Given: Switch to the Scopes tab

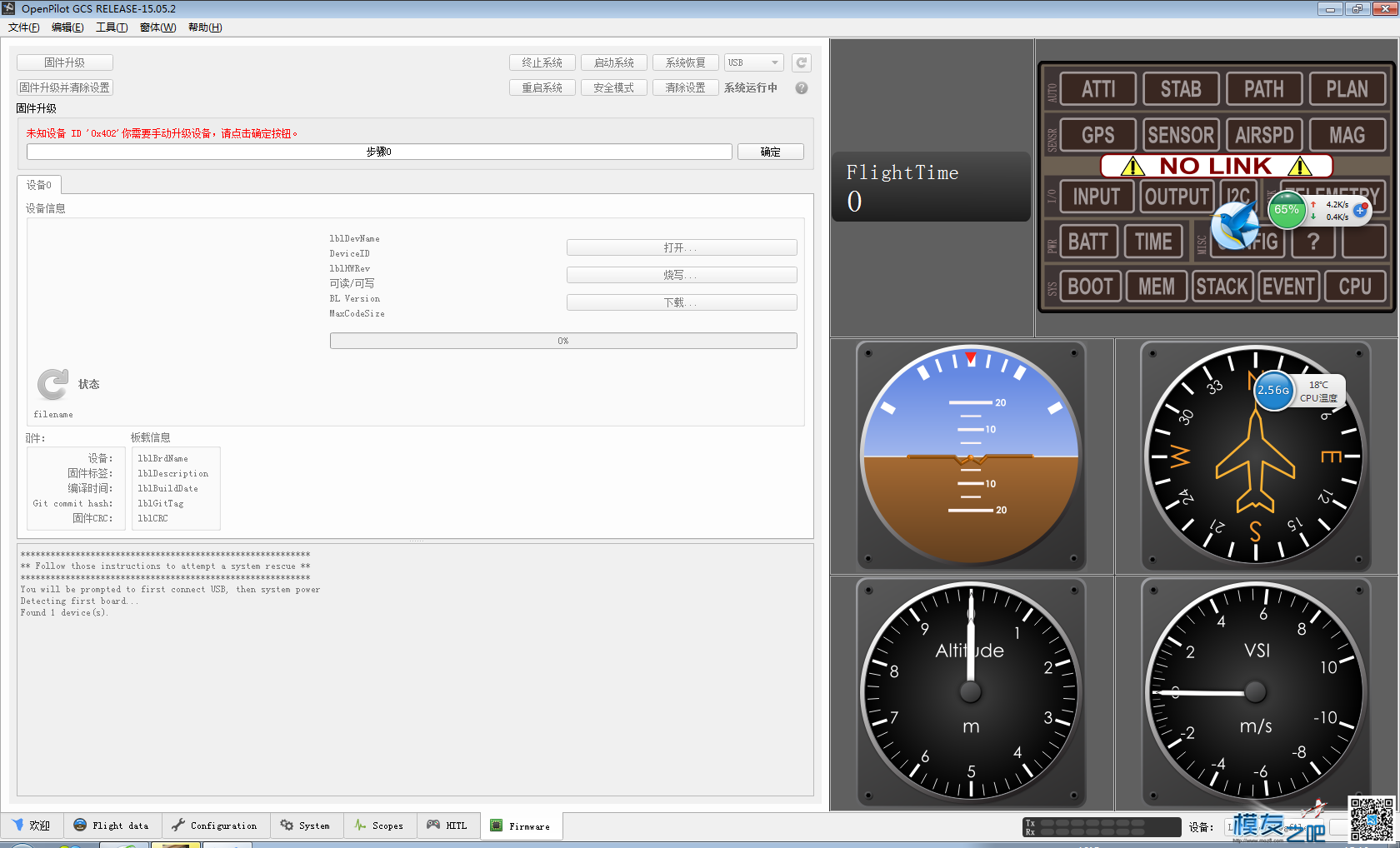Looking at the screenshot, I should [379, 826].
